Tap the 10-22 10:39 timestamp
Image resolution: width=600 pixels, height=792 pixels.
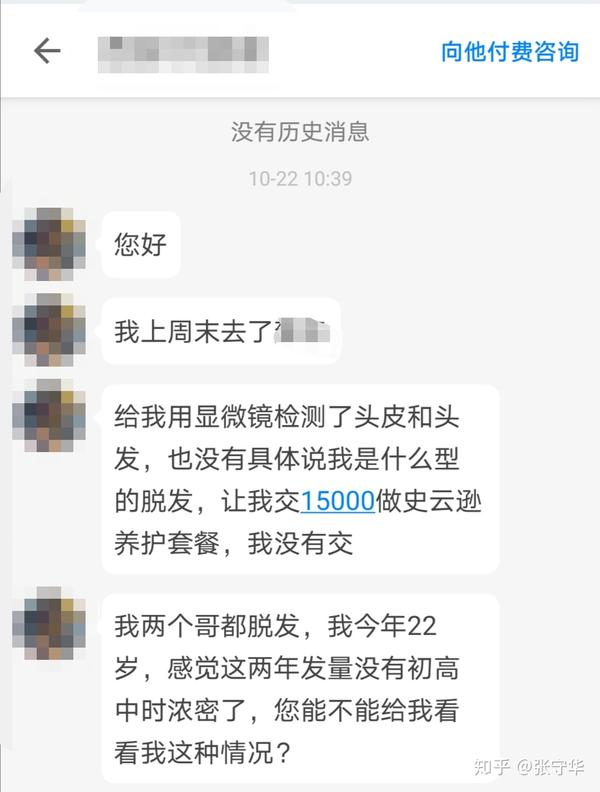[x=300, y=179]
